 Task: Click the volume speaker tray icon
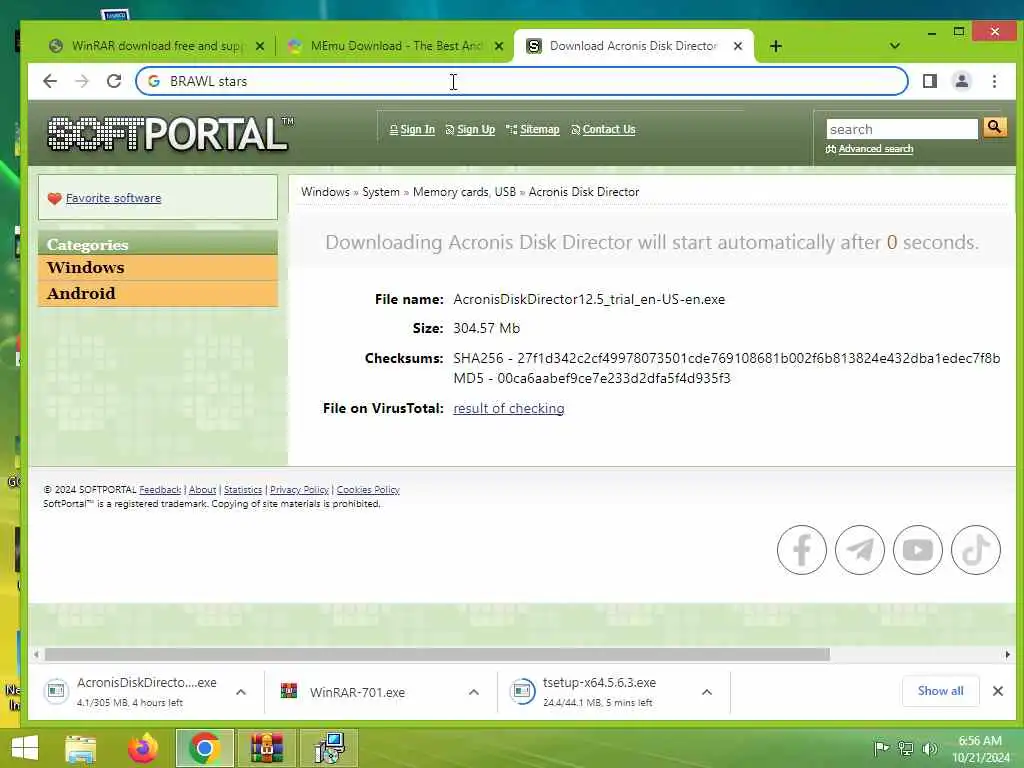929,748
